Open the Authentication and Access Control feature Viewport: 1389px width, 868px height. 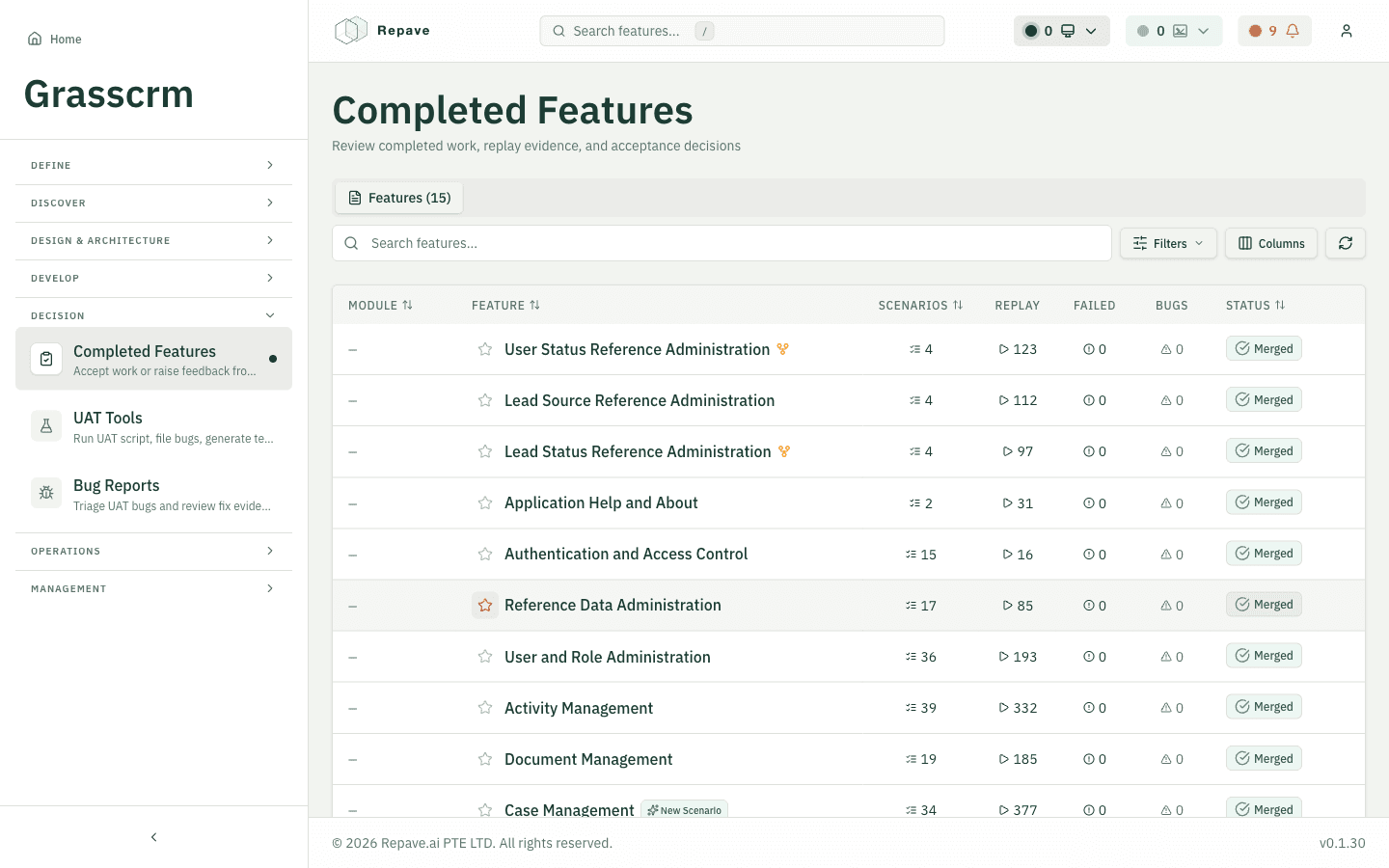click(626, 555)
